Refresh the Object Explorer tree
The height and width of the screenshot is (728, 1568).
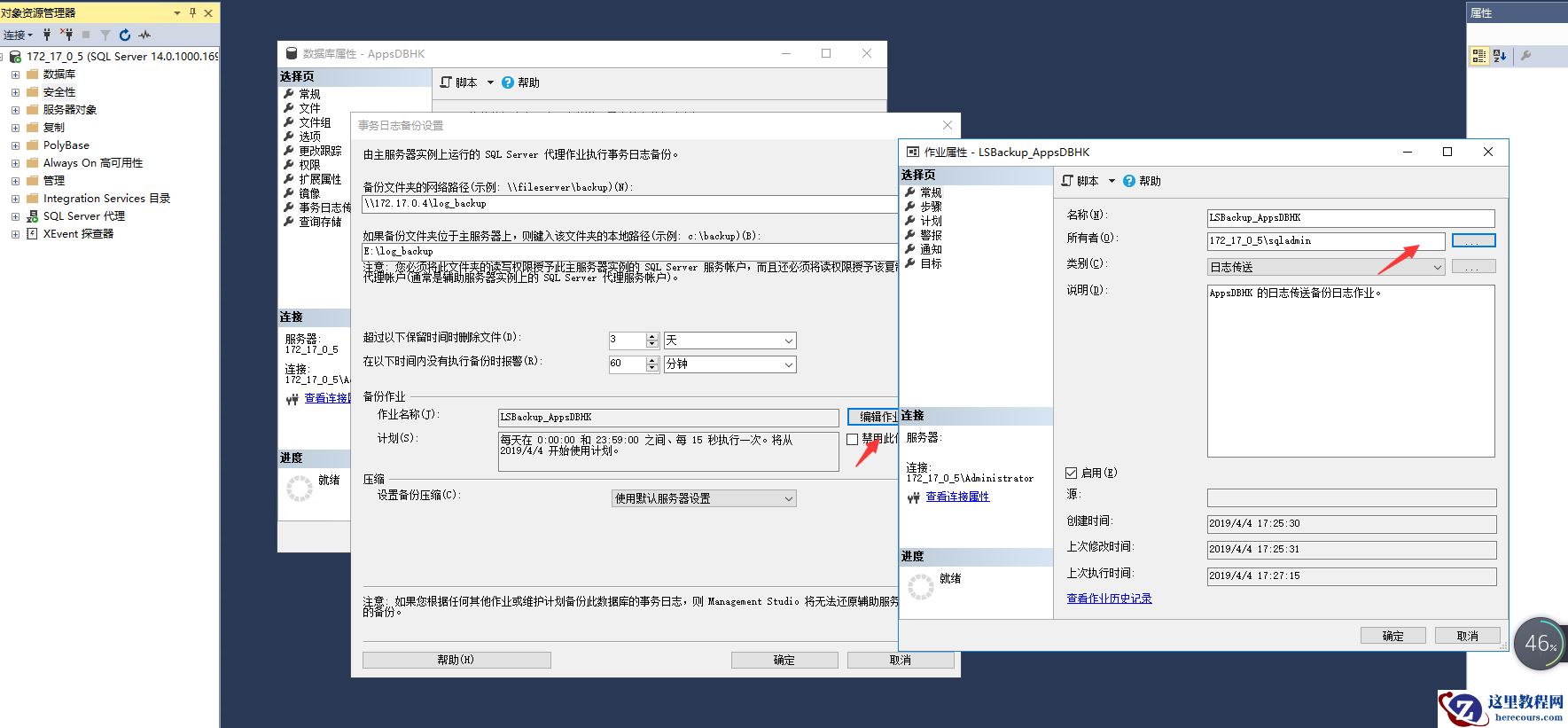pos(125,35)
